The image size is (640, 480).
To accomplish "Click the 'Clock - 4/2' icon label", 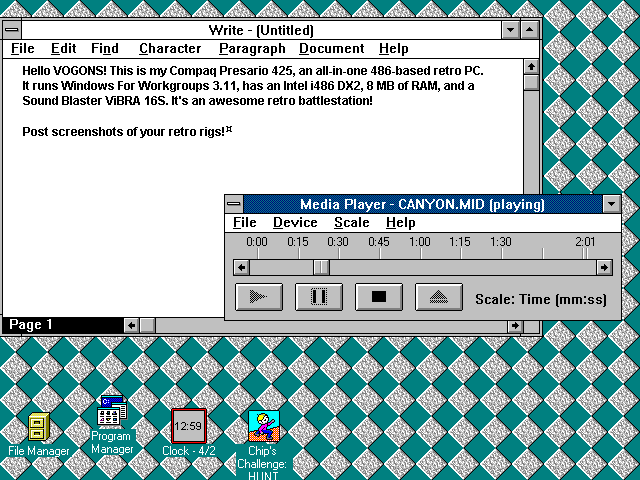I will click(x=189, y=451).
